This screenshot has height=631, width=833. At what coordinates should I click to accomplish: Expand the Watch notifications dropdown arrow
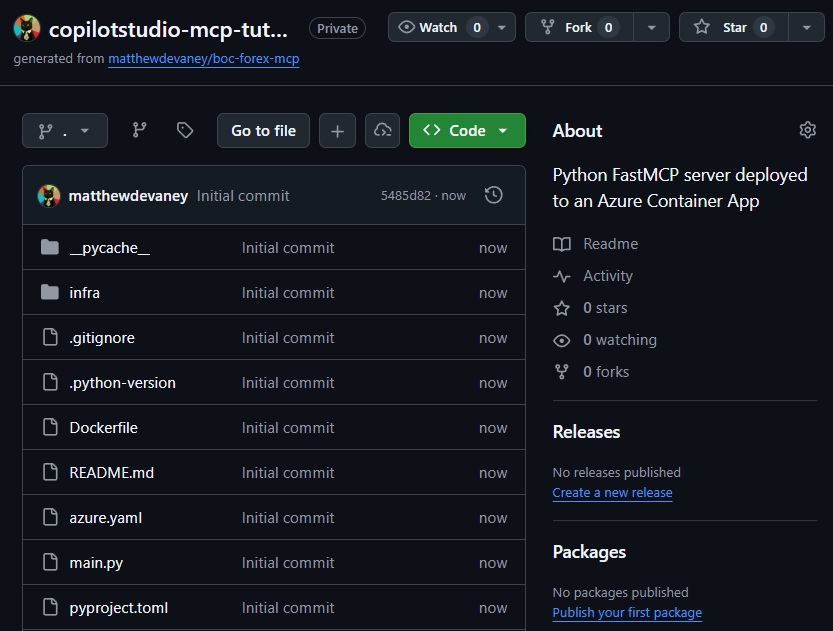tap(502, 27)
